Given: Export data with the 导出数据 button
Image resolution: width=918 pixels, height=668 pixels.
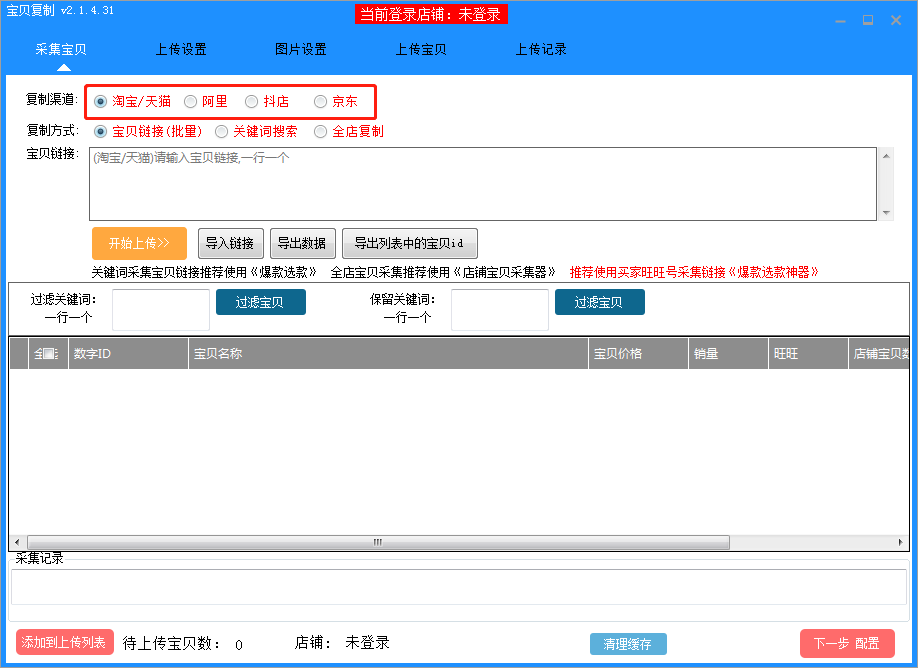Looking at the screenshot, I should point(303,243).
